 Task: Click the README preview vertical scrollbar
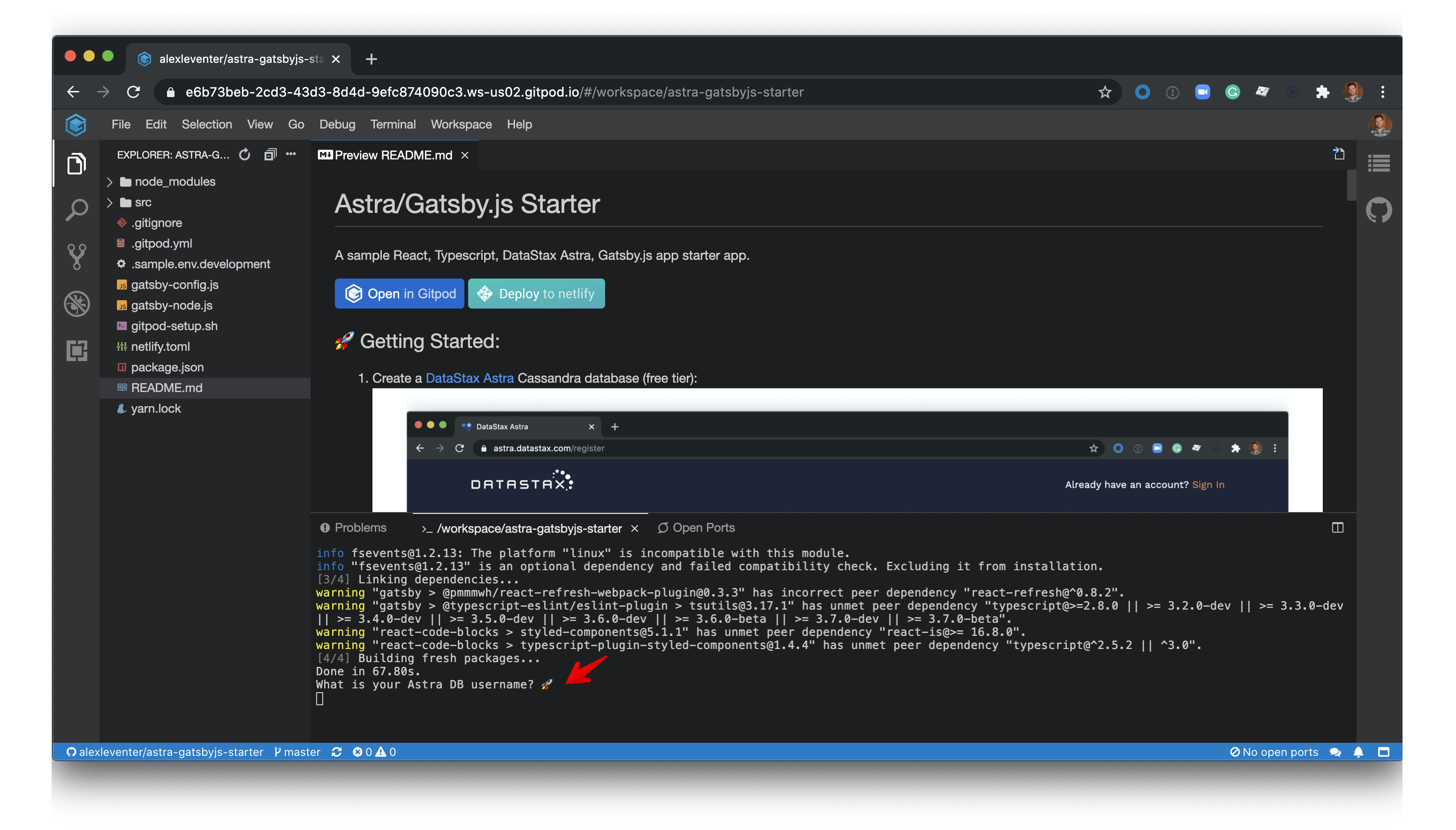pos(1351,185)
